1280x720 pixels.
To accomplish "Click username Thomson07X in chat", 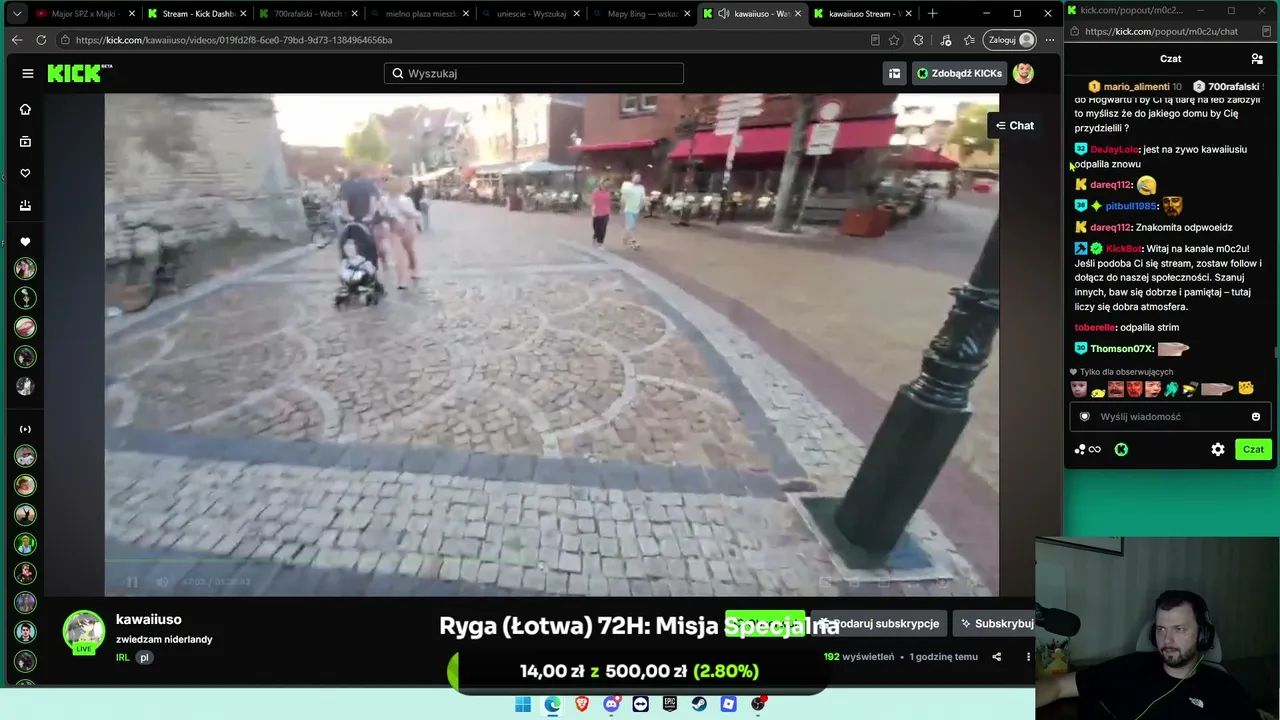I will tap(1121, 349).
